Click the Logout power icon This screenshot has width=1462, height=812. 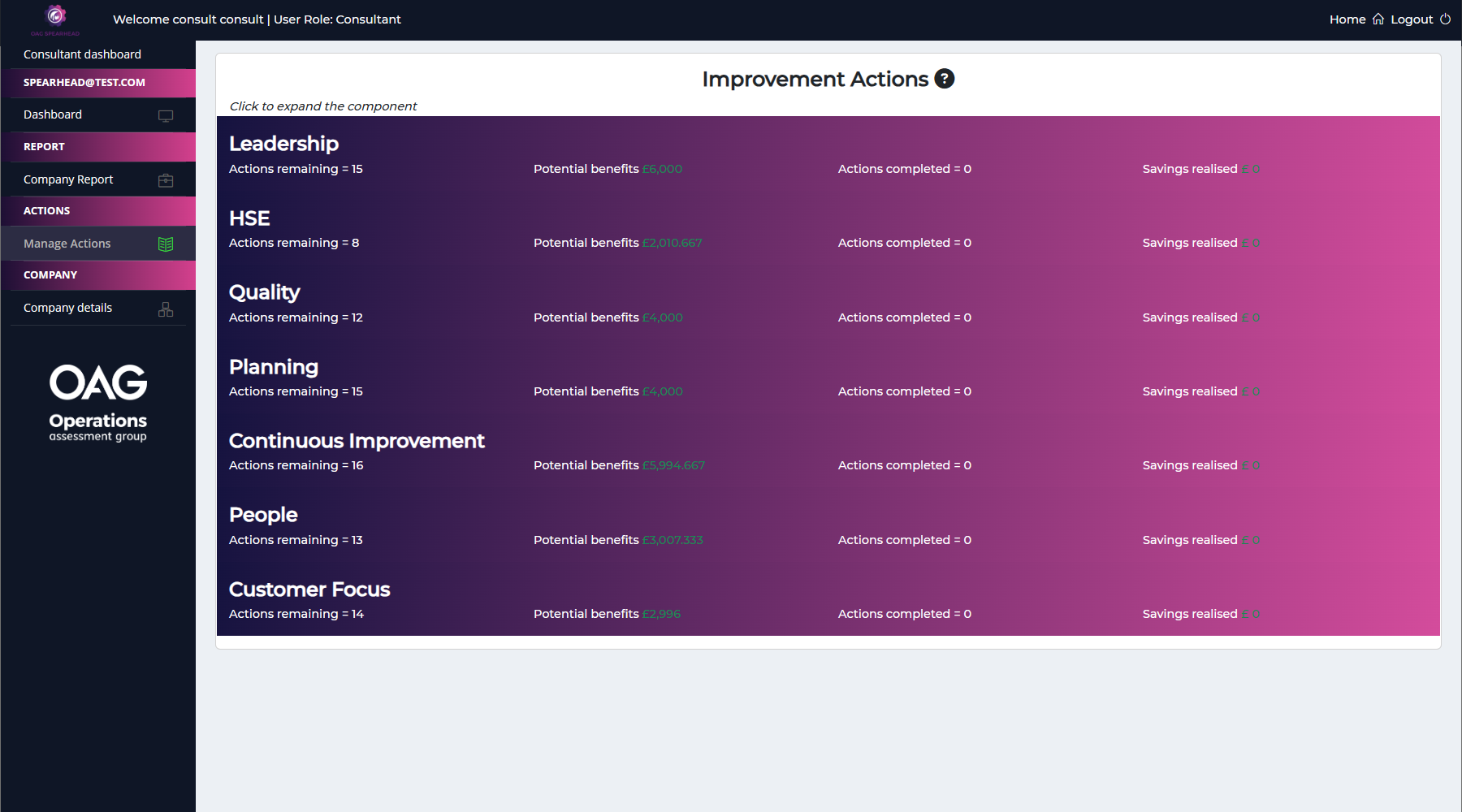(x=1445, y=19)
